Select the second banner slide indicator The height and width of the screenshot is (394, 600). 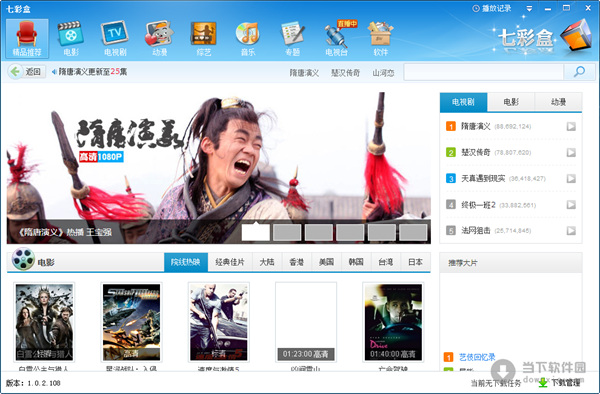pyautogui.click(x=287, y=232)
